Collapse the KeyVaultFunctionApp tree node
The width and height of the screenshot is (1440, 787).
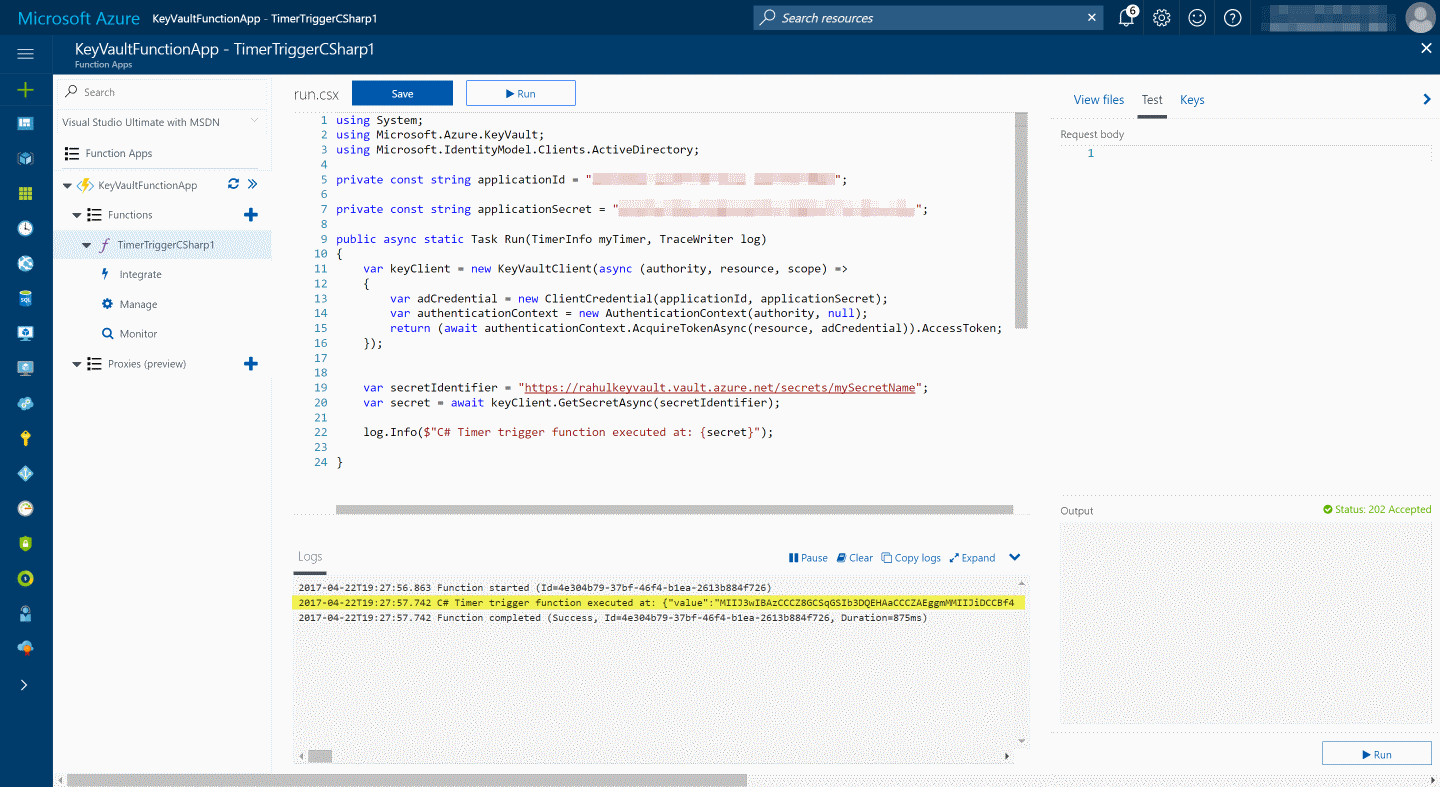67,185
